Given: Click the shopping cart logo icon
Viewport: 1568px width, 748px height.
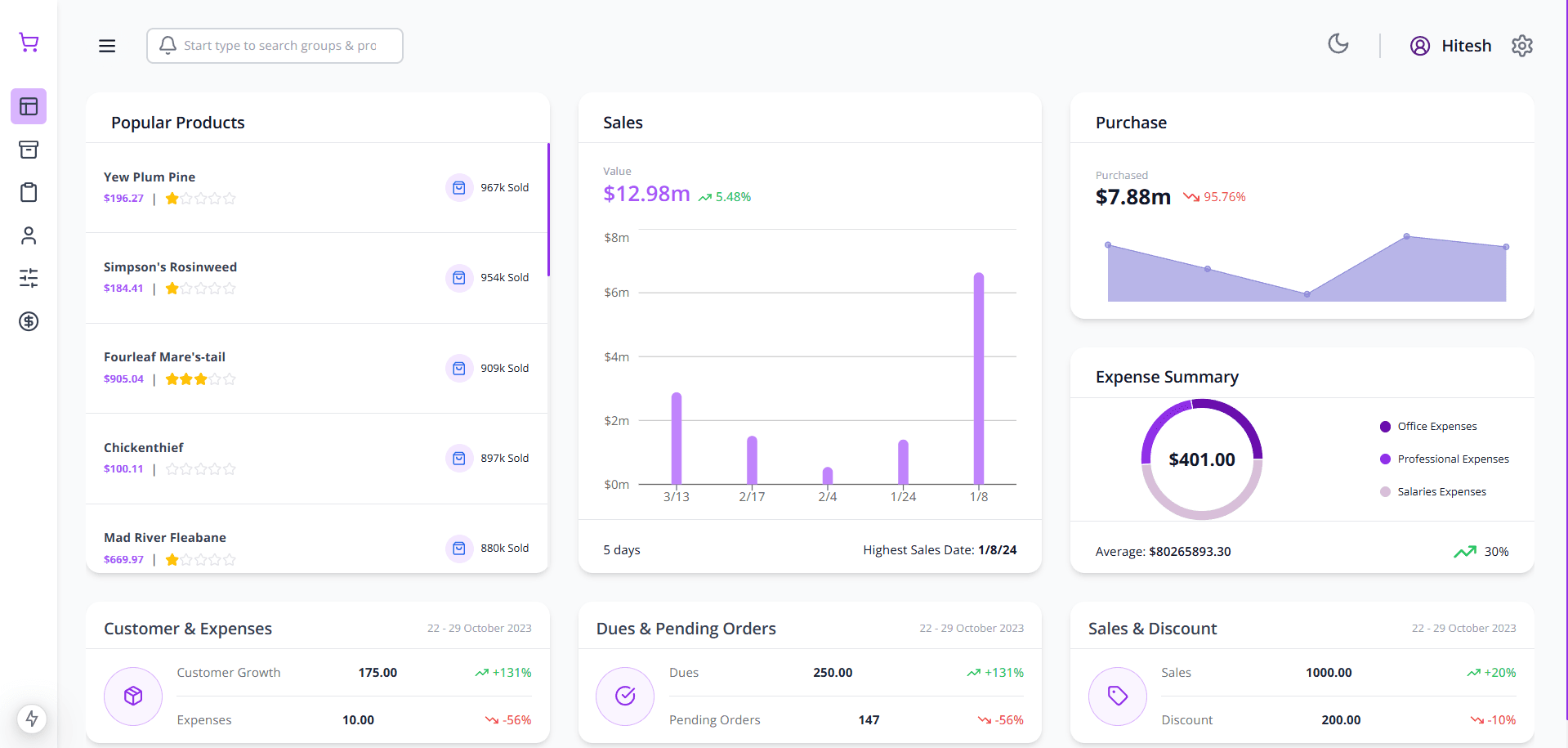Looking at the screenshot, I should 29,43.
